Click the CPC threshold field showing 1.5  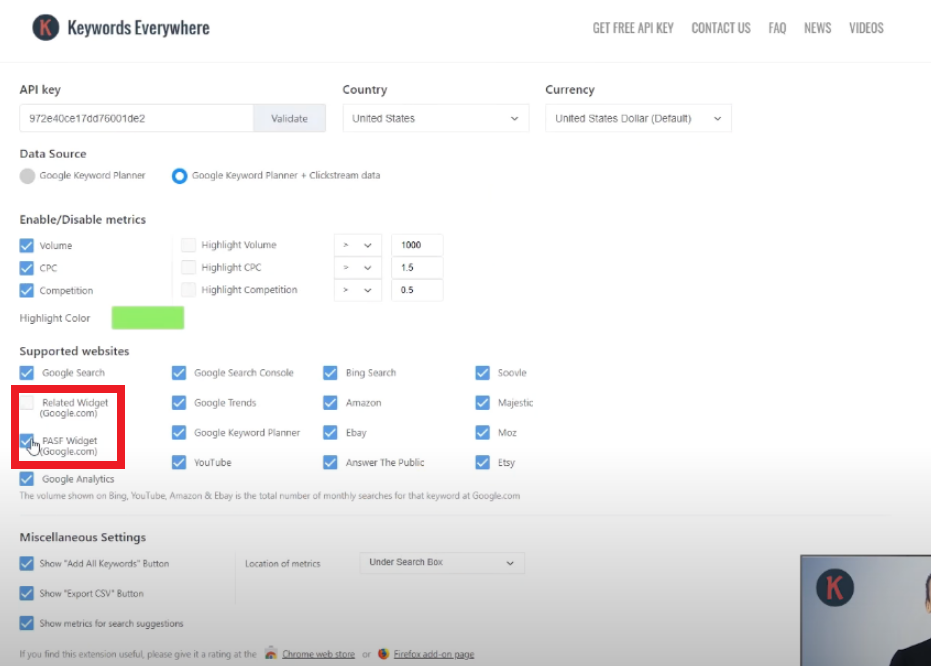tap(417, 267)
